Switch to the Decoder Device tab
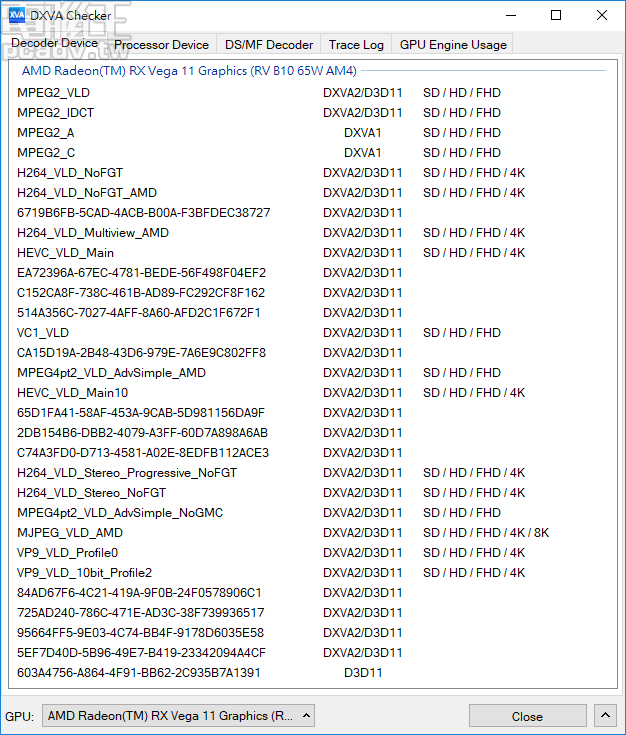 pos(54,43)
